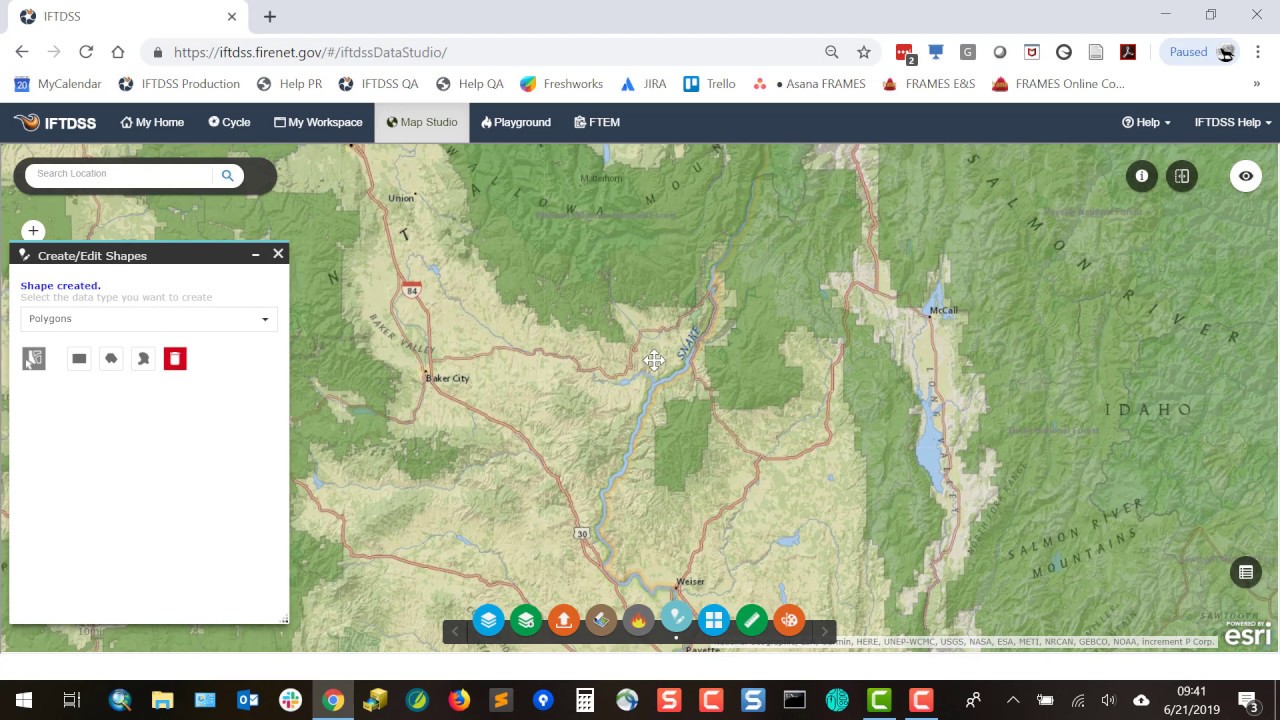The height and width of the screenshot is (720, 1280).
Task: Toggle the eye visibility button
Action: (x=1246, y=176)
